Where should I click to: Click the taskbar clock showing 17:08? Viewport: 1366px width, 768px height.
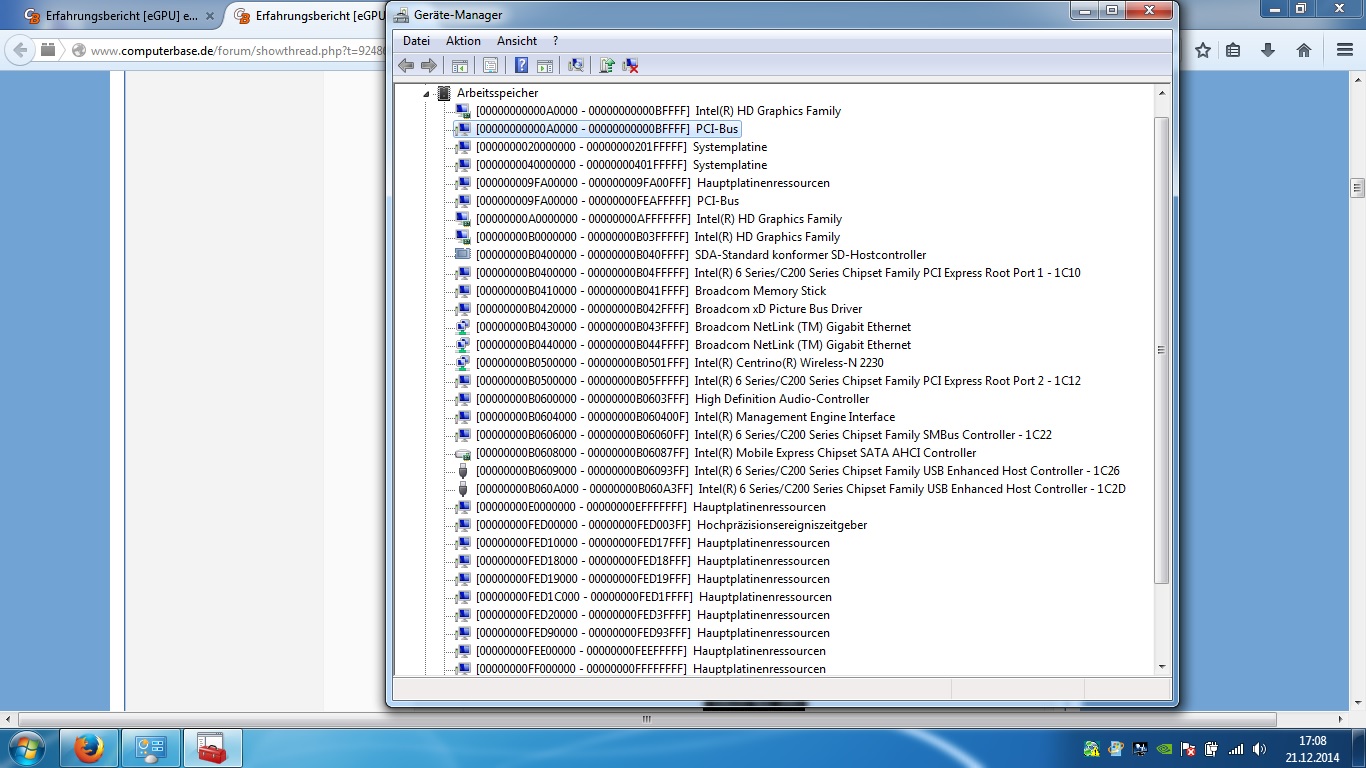point(1312,749)
